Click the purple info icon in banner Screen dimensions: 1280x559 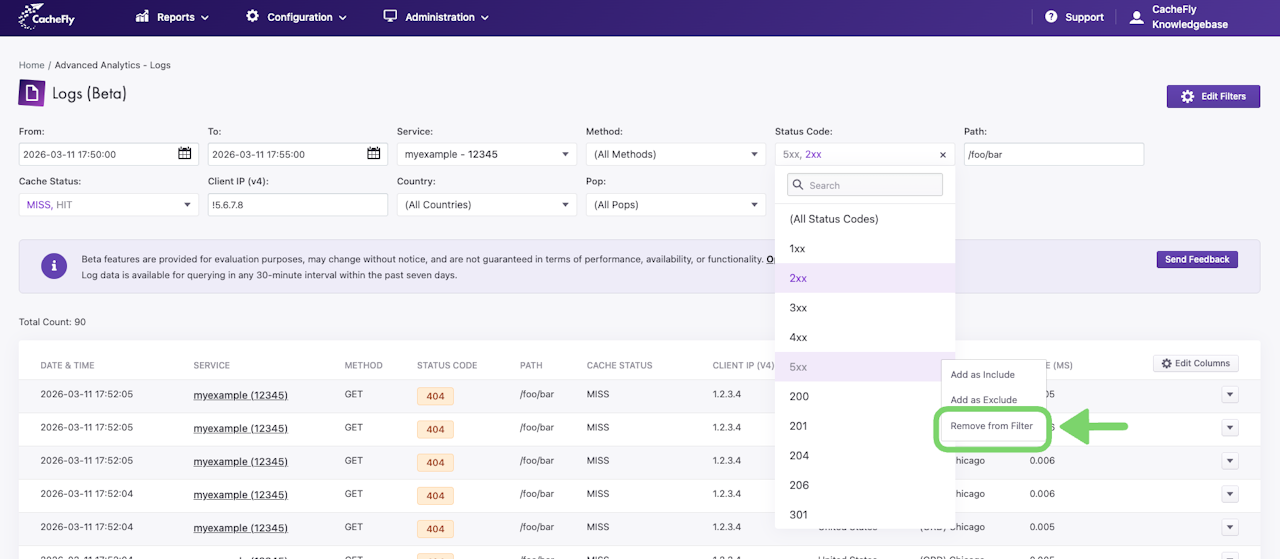pyautogui.click(x=54, y=266)
